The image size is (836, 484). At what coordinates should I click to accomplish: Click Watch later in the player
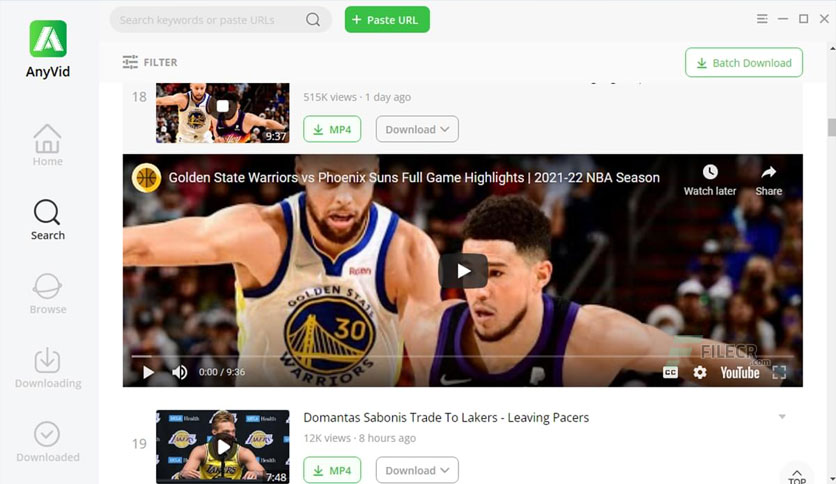click(710, 180)
